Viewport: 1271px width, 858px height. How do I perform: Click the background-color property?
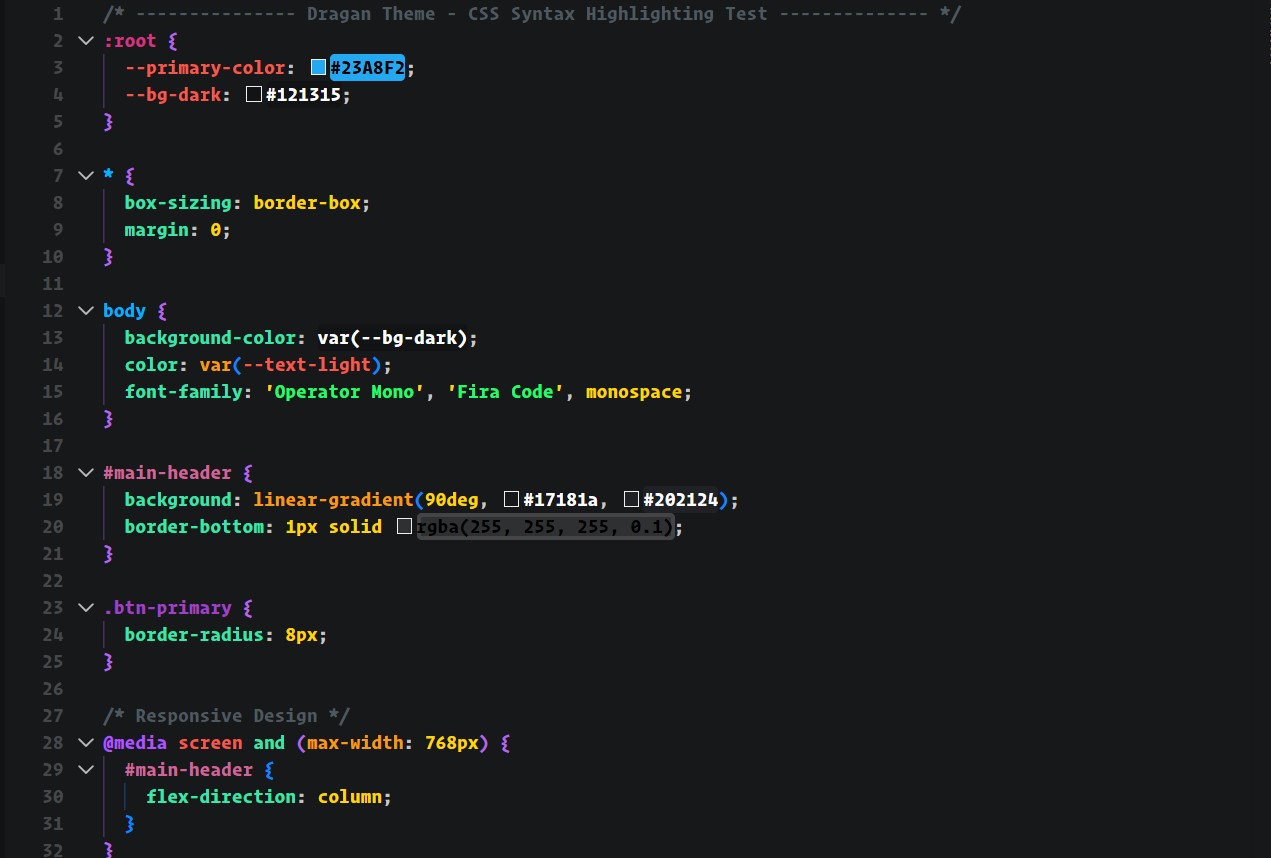(210, 338)
